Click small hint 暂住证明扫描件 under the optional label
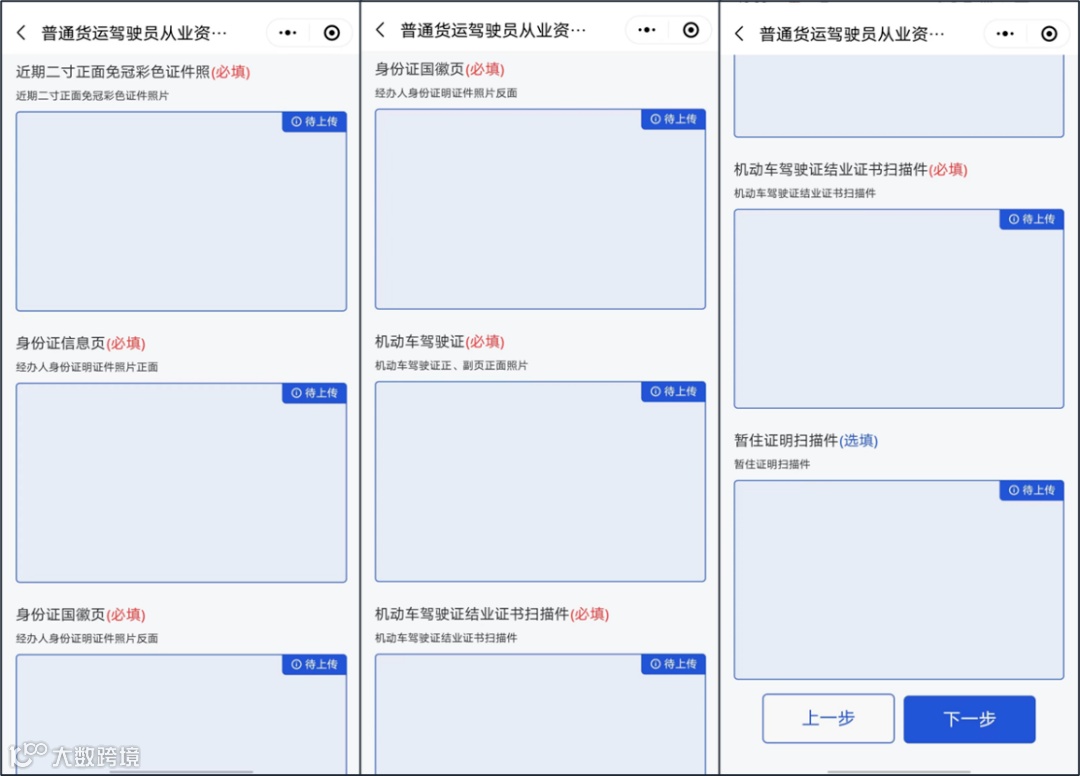Viewport: 1080px width, 776px height. pyautogui.click(x=771, y=464)
